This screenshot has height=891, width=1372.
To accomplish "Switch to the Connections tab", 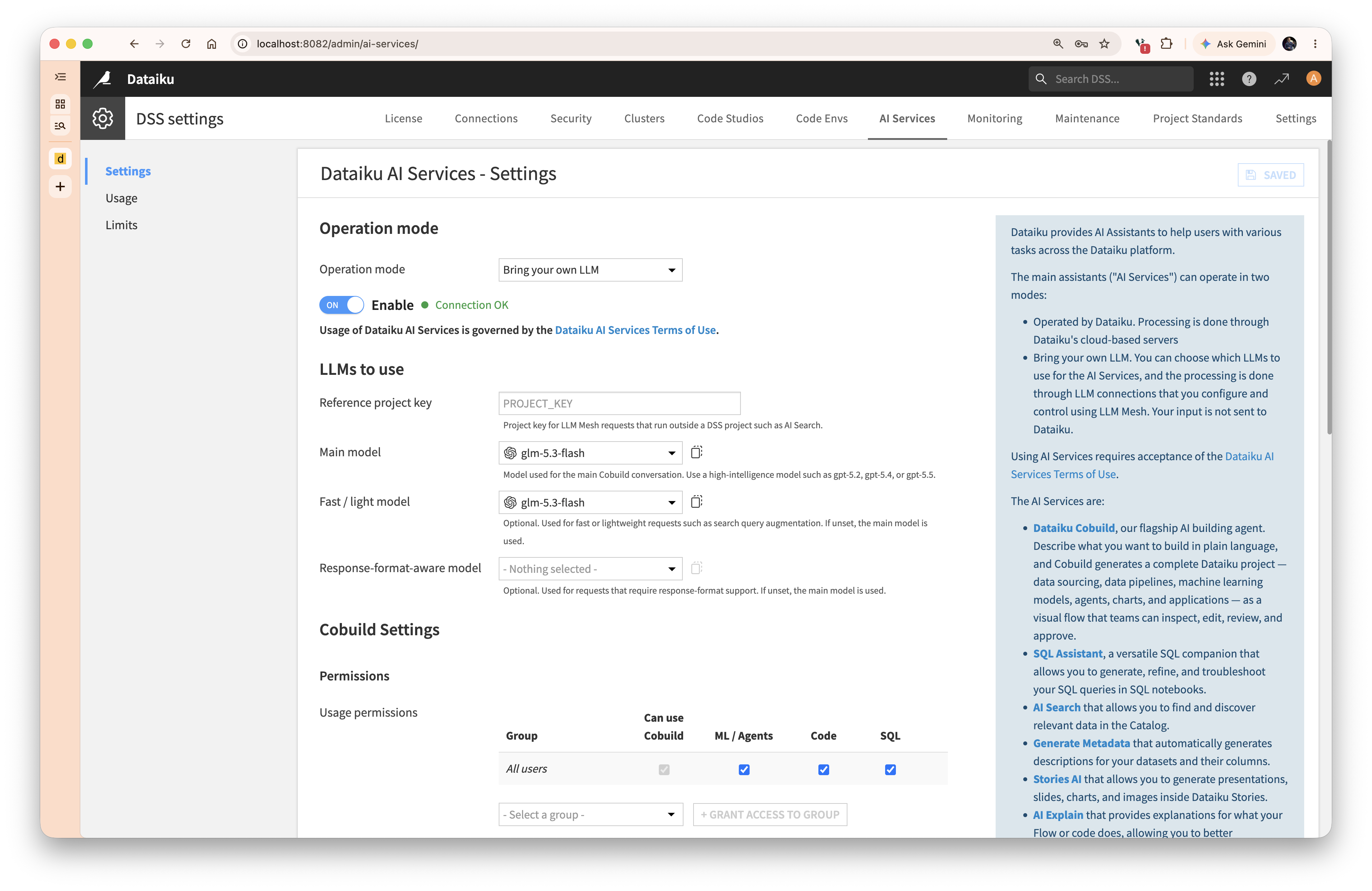I will [486, 118].
